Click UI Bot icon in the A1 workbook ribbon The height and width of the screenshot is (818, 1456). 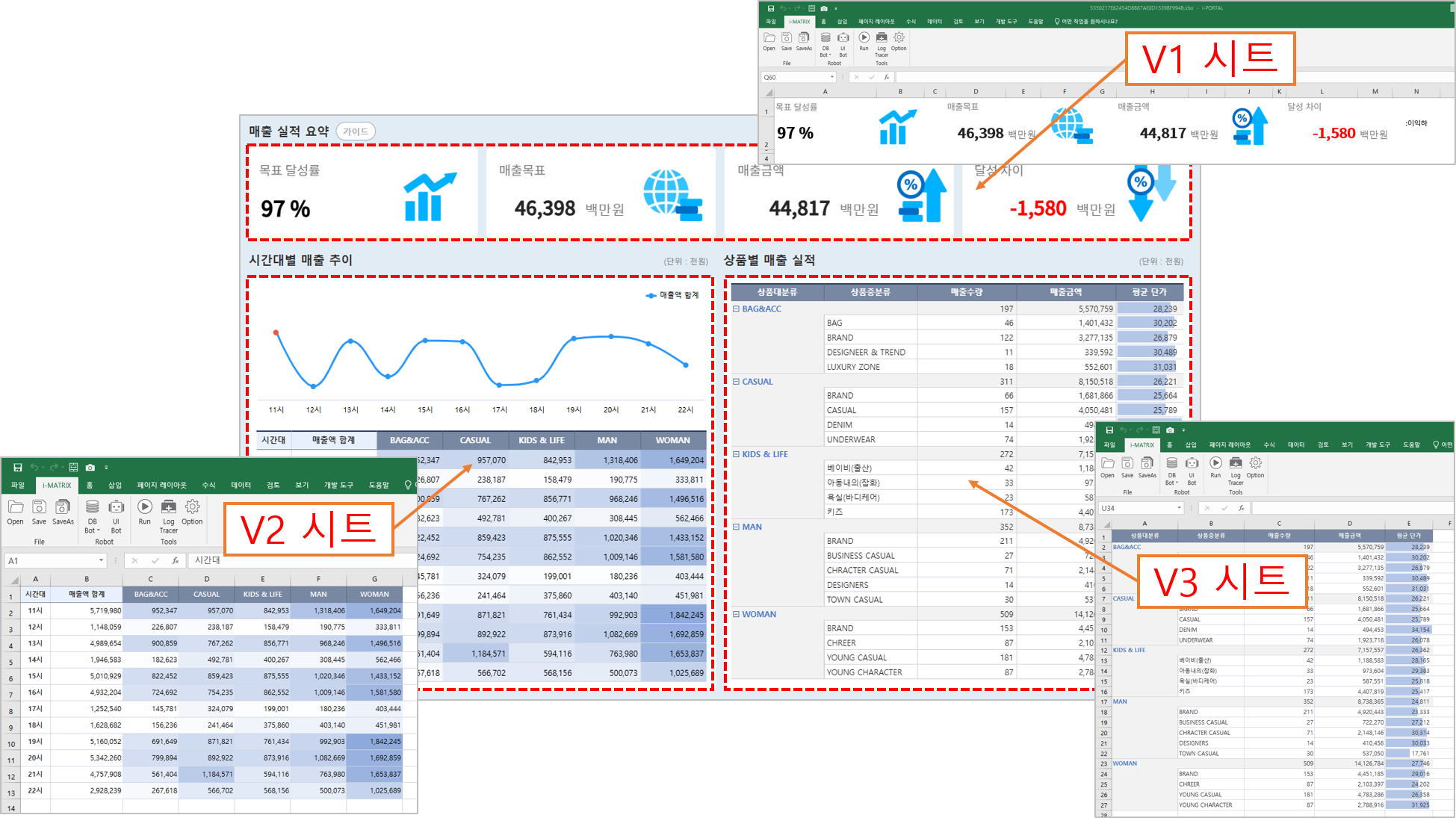[116, 508]
